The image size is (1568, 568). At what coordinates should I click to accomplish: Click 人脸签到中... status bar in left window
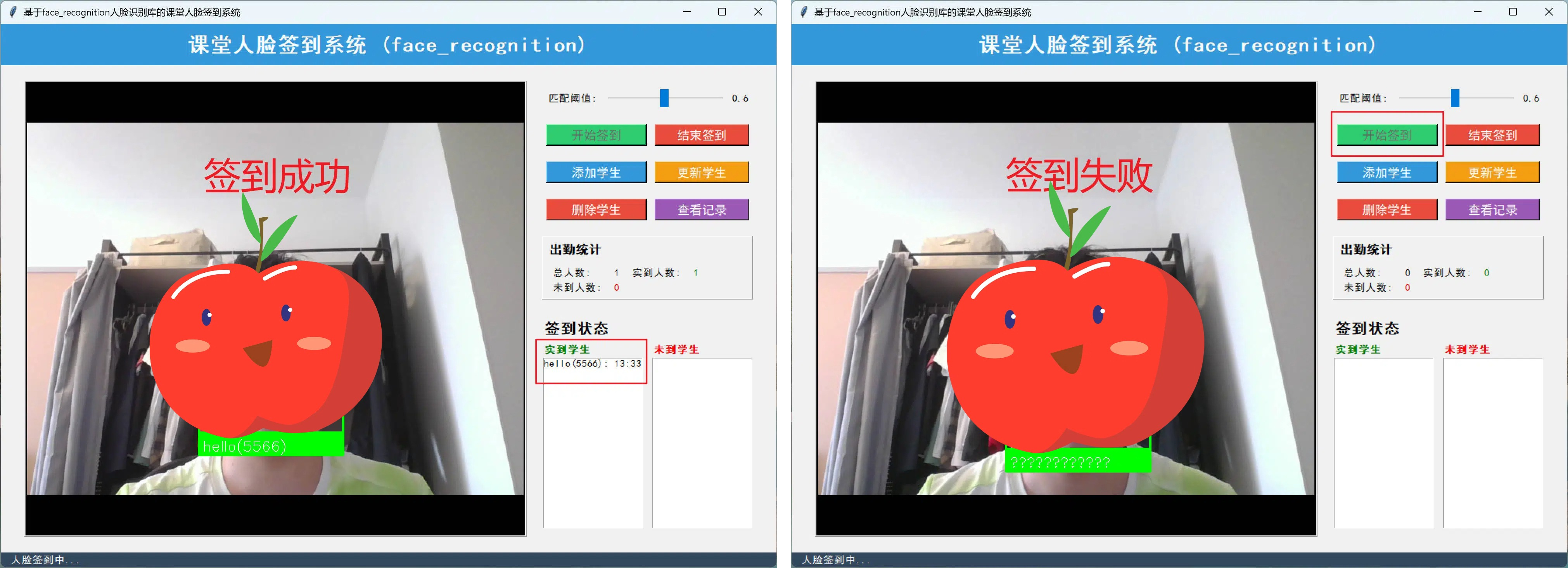pyautogui.click(x=388, y=559)
